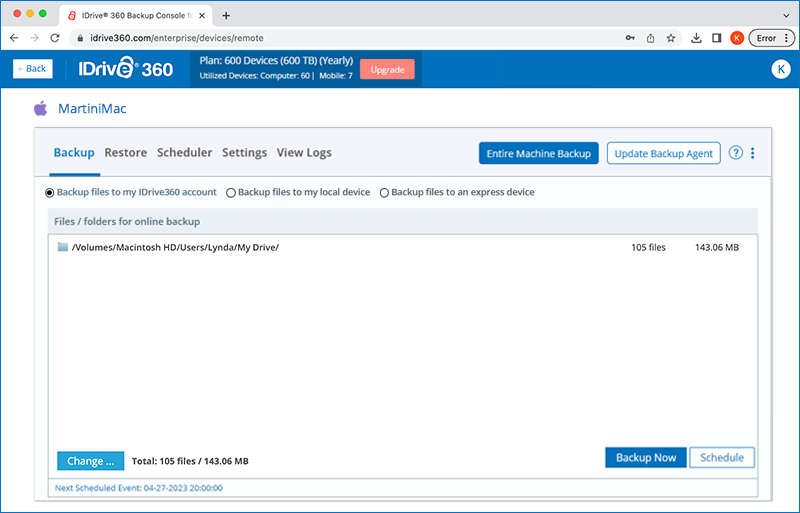800x513 pixels.
Task: Open the Settings tab
Action: pos(244,153)
